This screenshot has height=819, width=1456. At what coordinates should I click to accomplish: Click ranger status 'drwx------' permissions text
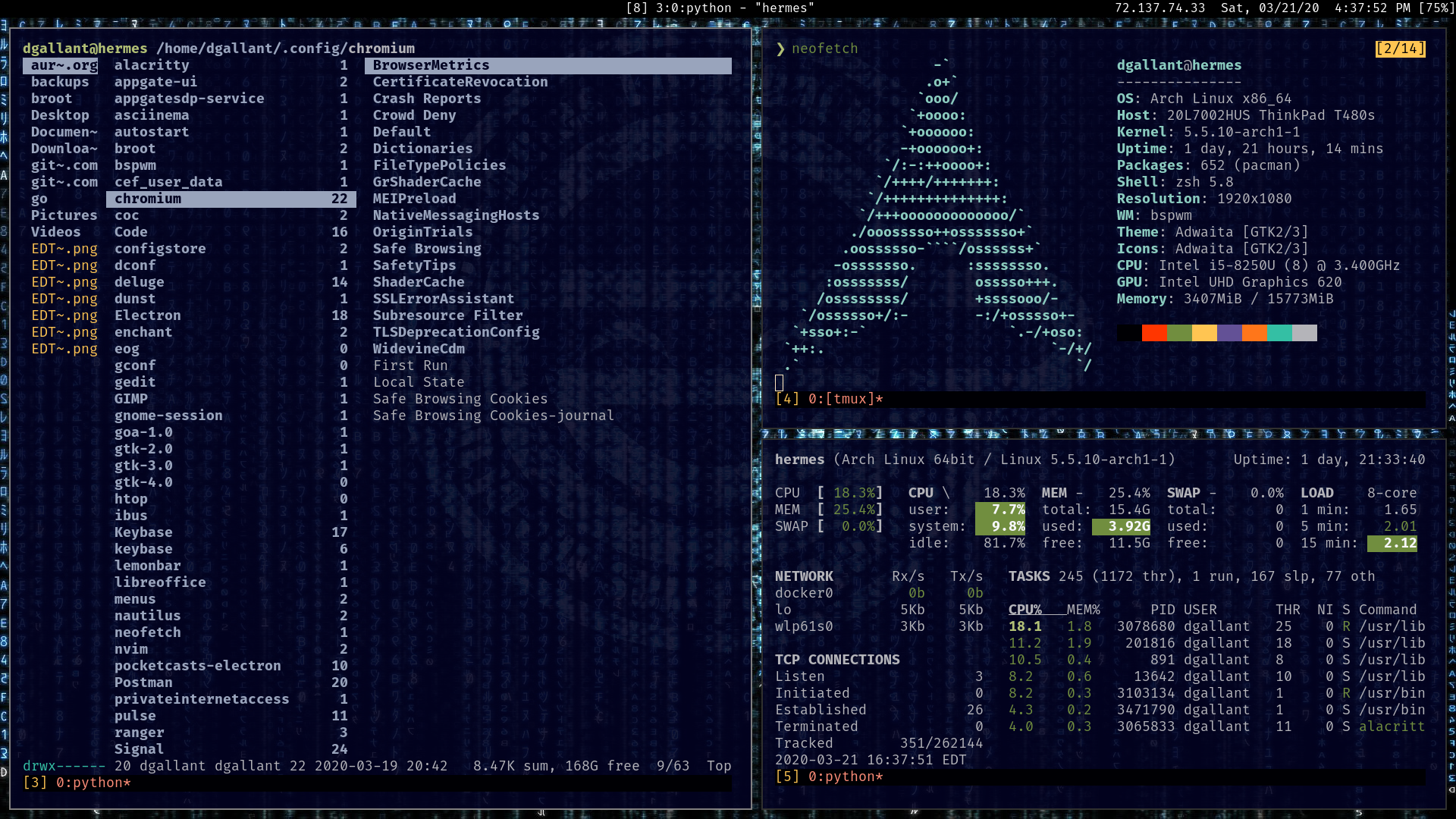tap(64, 767)
